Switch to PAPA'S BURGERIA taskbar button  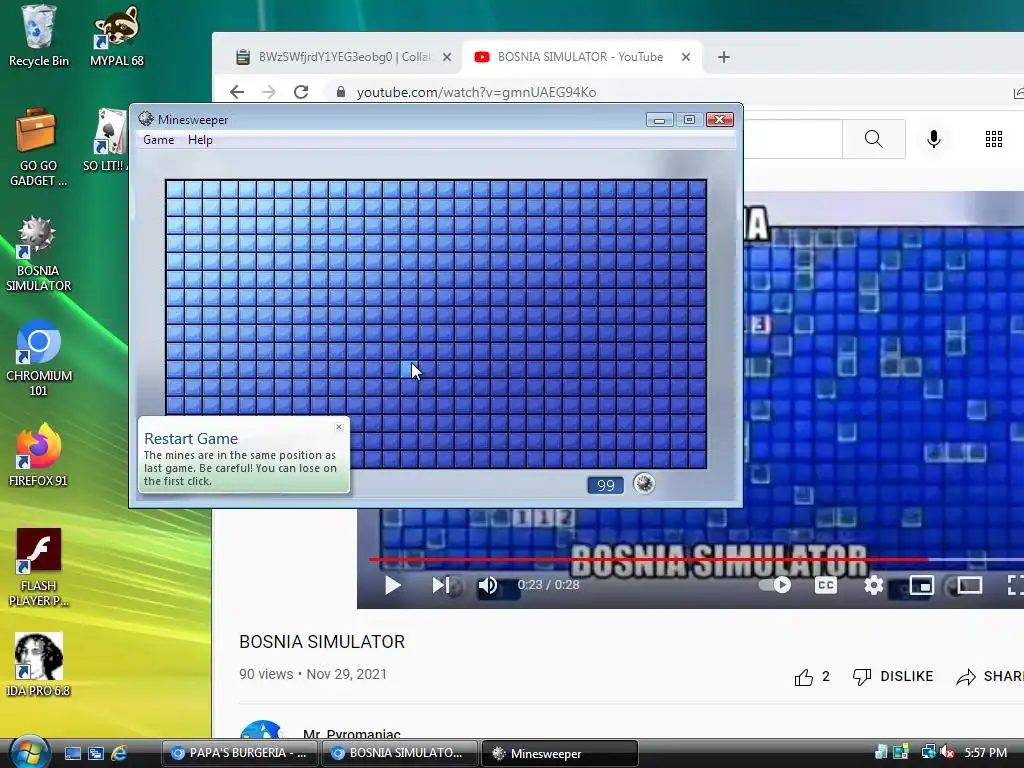point(239,753)
